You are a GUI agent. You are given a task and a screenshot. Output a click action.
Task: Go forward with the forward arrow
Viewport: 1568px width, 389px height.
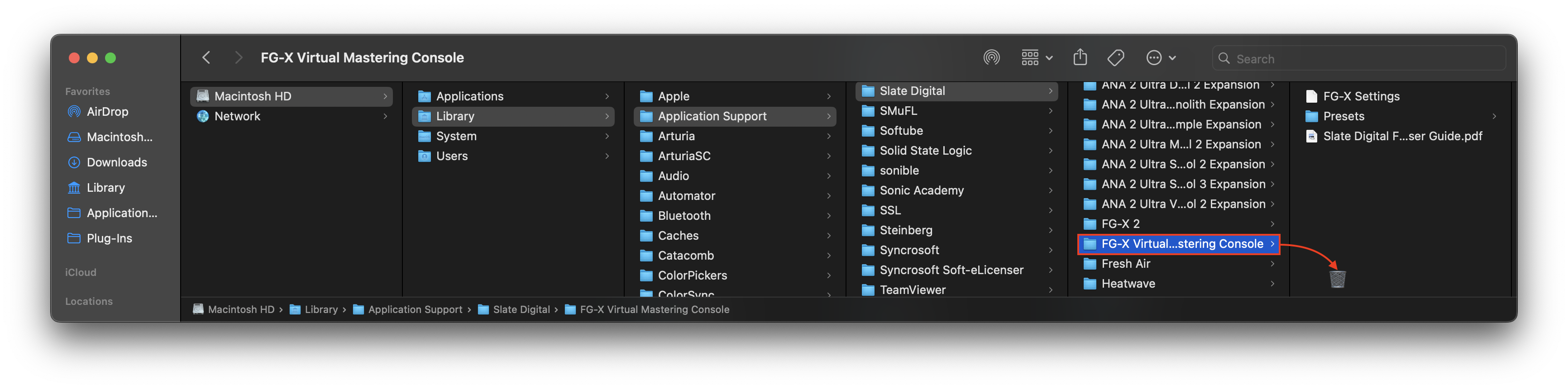tap(238, 58)
